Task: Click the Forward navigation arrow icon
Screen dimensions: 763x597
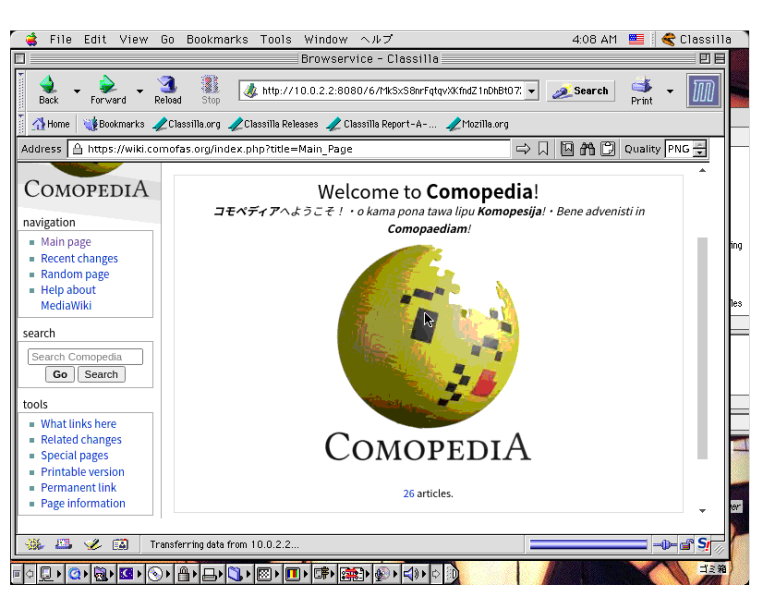Action: coord(107,85)
